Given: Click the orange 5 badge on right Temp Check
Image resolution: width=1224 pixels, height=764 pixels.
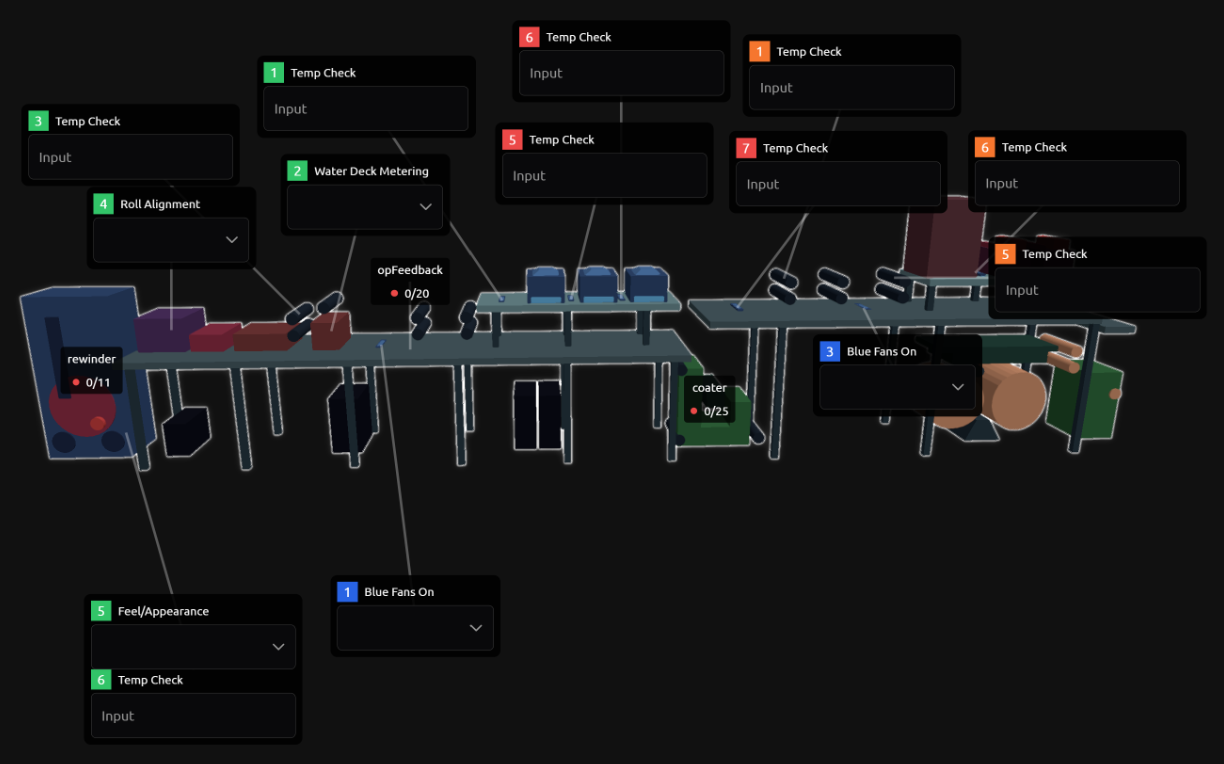Looking at the screenshot, I should click(1004, 254).
